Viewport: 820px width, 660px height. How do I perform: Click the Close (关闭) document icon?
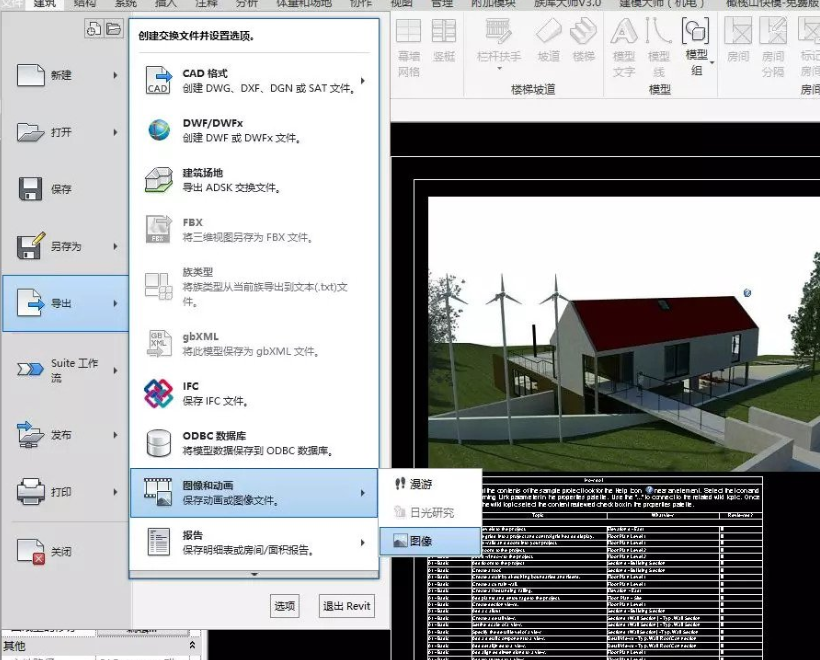30,551
